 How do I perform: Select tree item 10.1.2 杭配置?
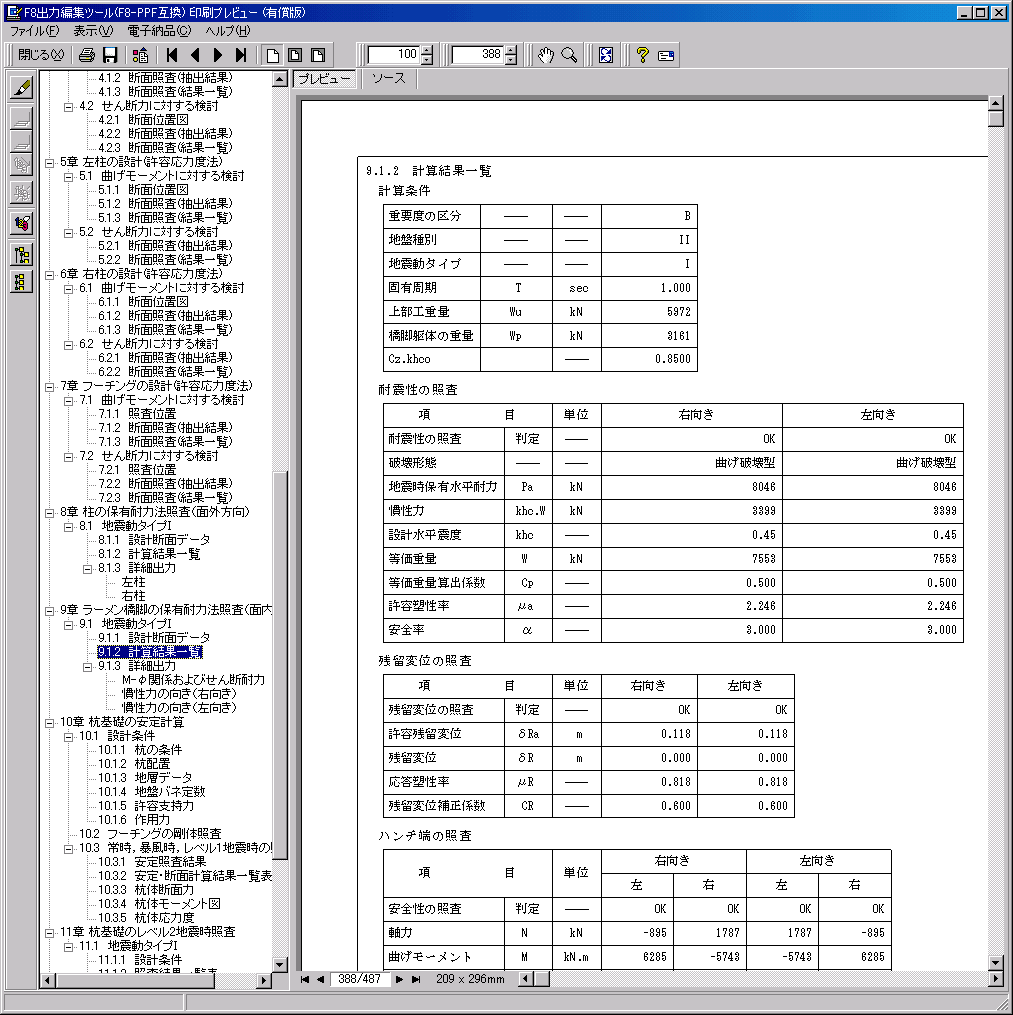point(134,764)
